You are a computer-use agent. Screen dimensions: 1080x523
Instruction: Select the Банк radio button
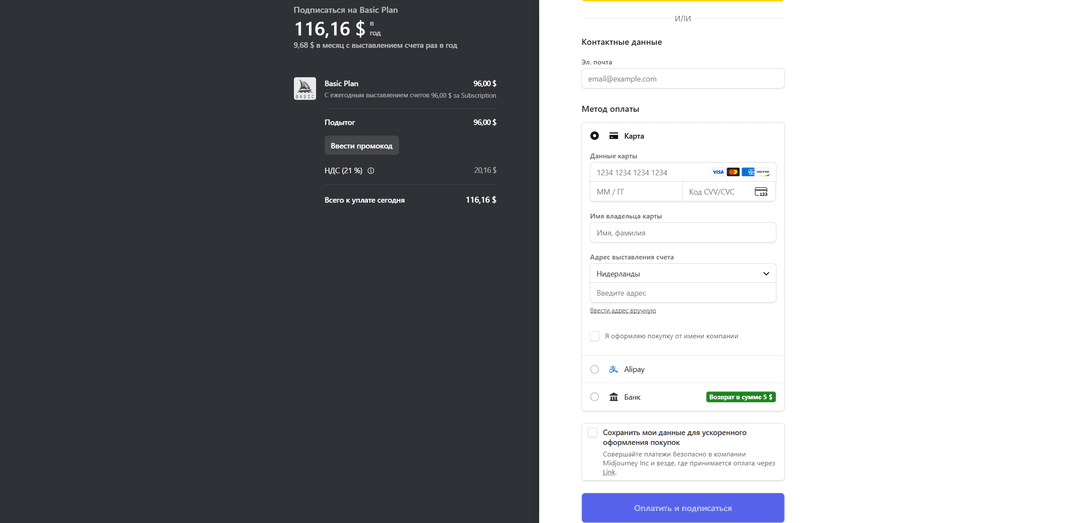click(x=594, y=397)
